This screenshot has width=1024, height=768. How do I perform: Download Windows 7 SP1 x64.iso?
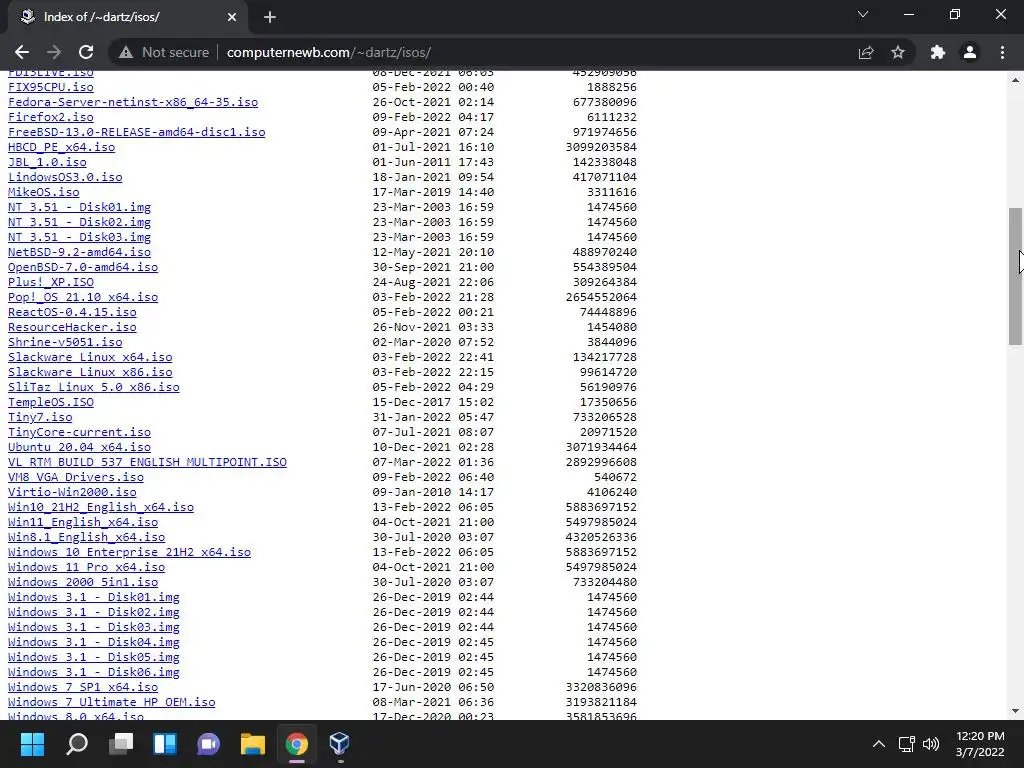[x=83, y=688]
